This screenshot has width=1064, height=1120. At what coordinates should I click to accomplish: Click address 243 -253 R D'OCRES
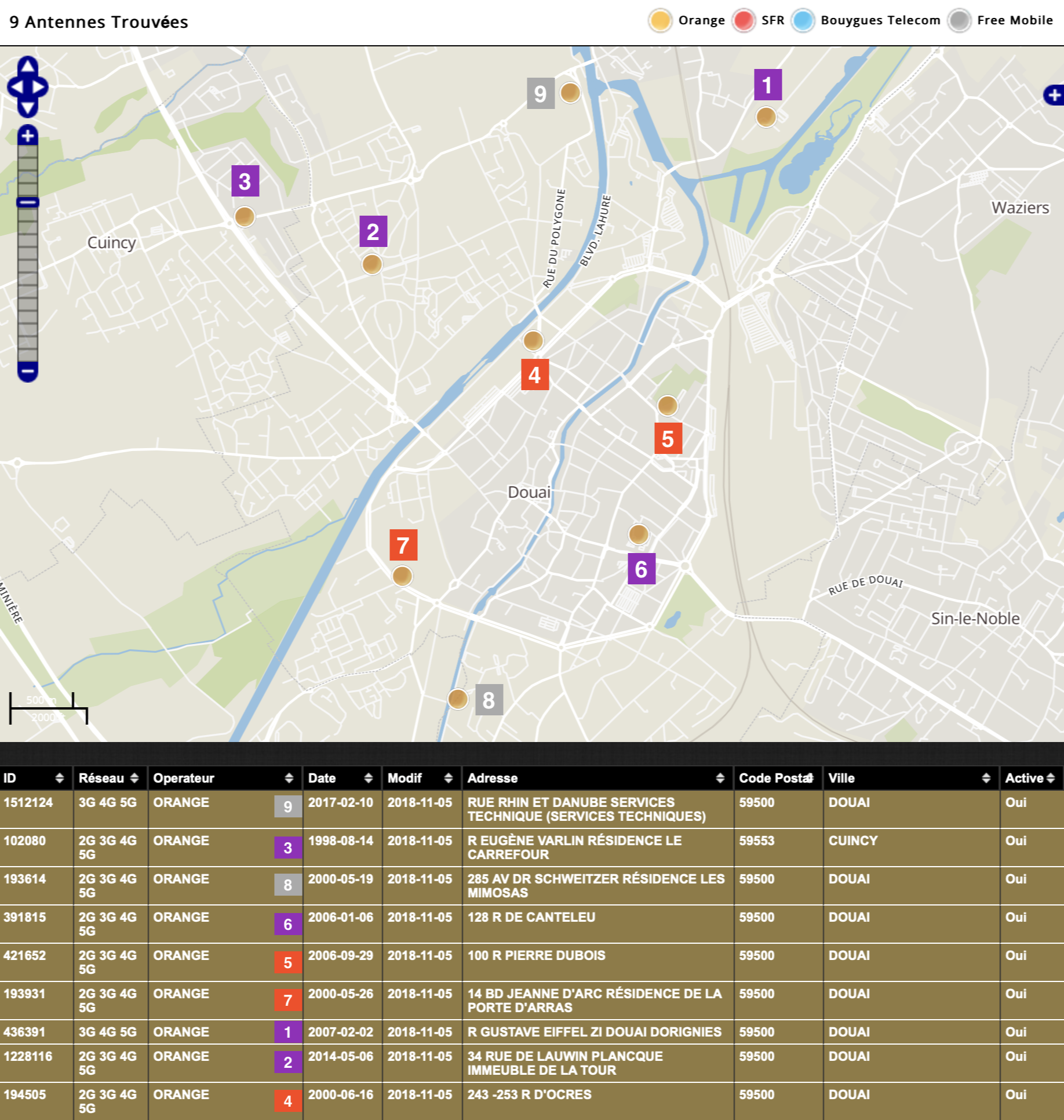click(x=529, y=1094)
